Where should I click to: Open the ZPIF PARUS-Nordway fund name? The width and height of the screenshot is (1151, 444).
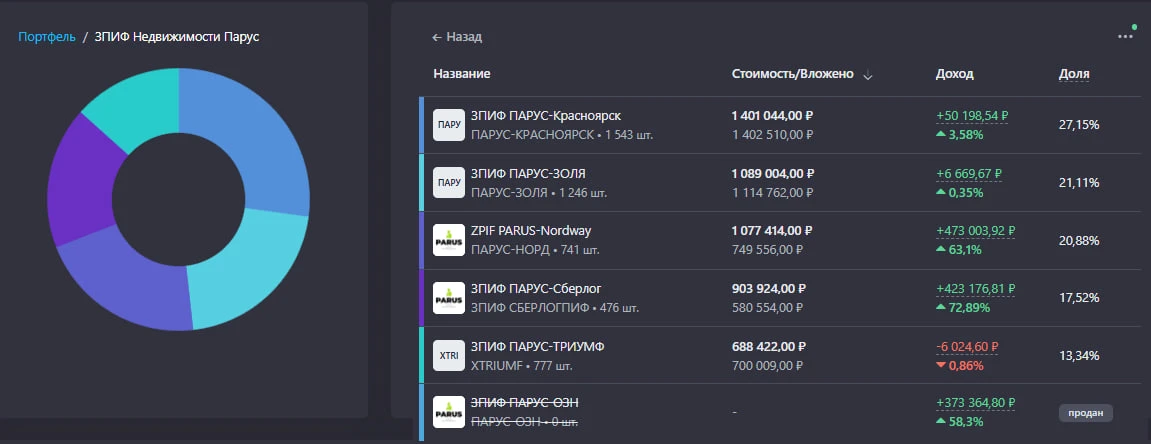click(531, 230)
